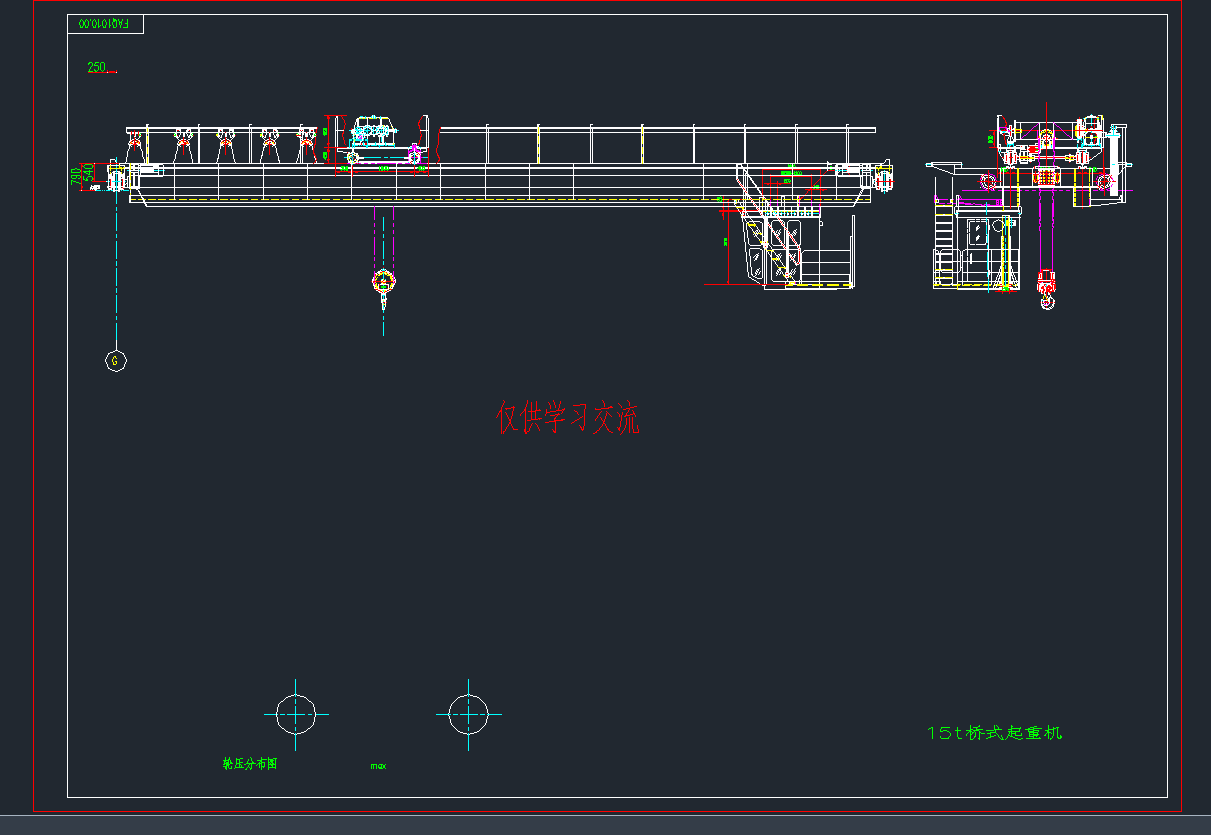Click the trolley gearbox on top of girder
The width and height of the screenshot is (1211, 835).
375,131
